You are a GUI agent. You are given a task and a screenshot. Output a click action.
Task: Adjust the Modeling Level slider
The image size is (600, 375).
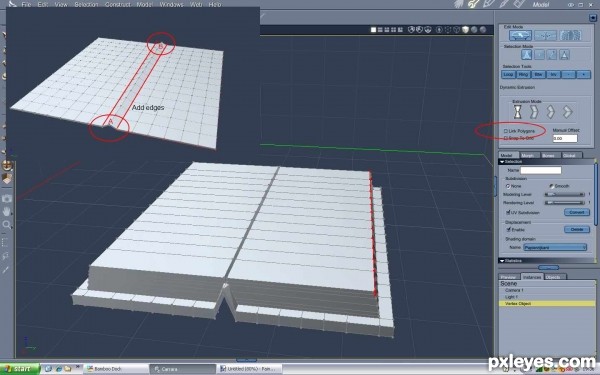point(564,194)
